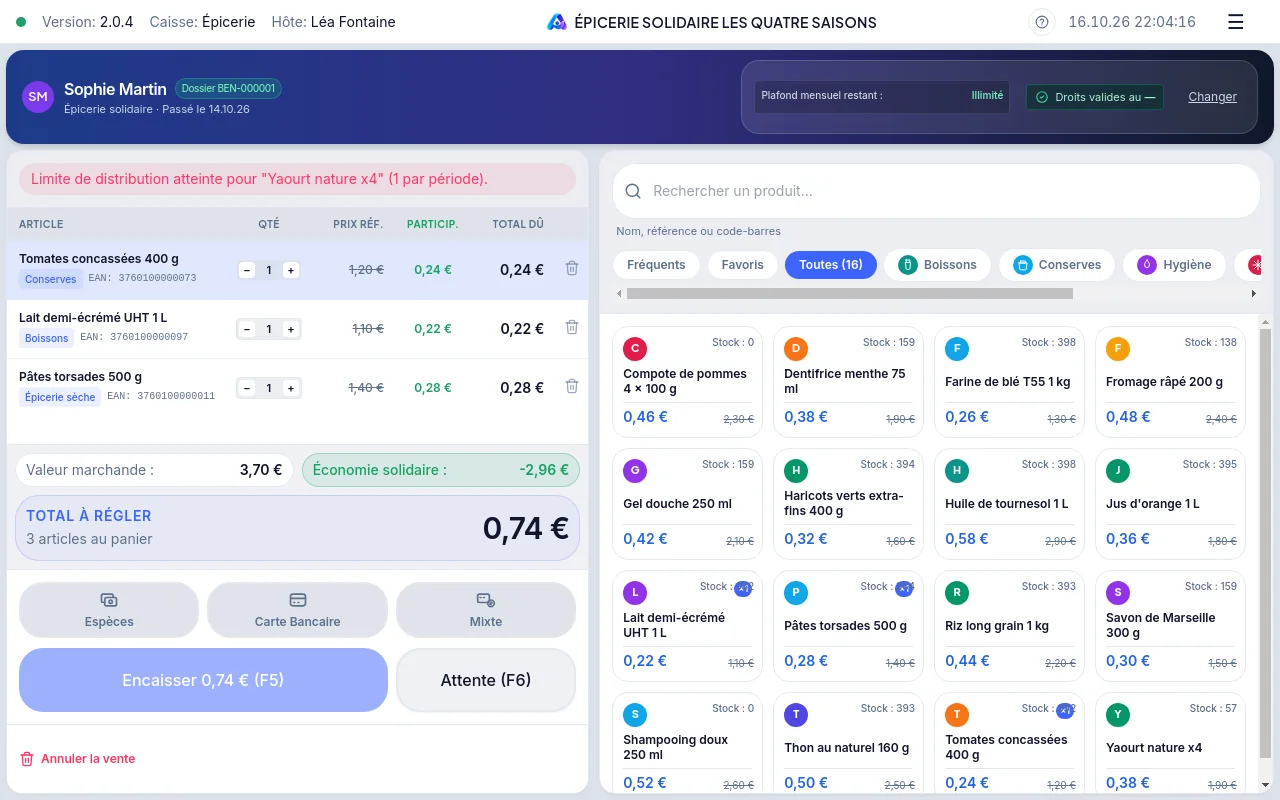Add one more Pâtes torsades with plus

[x=291, y=388]
